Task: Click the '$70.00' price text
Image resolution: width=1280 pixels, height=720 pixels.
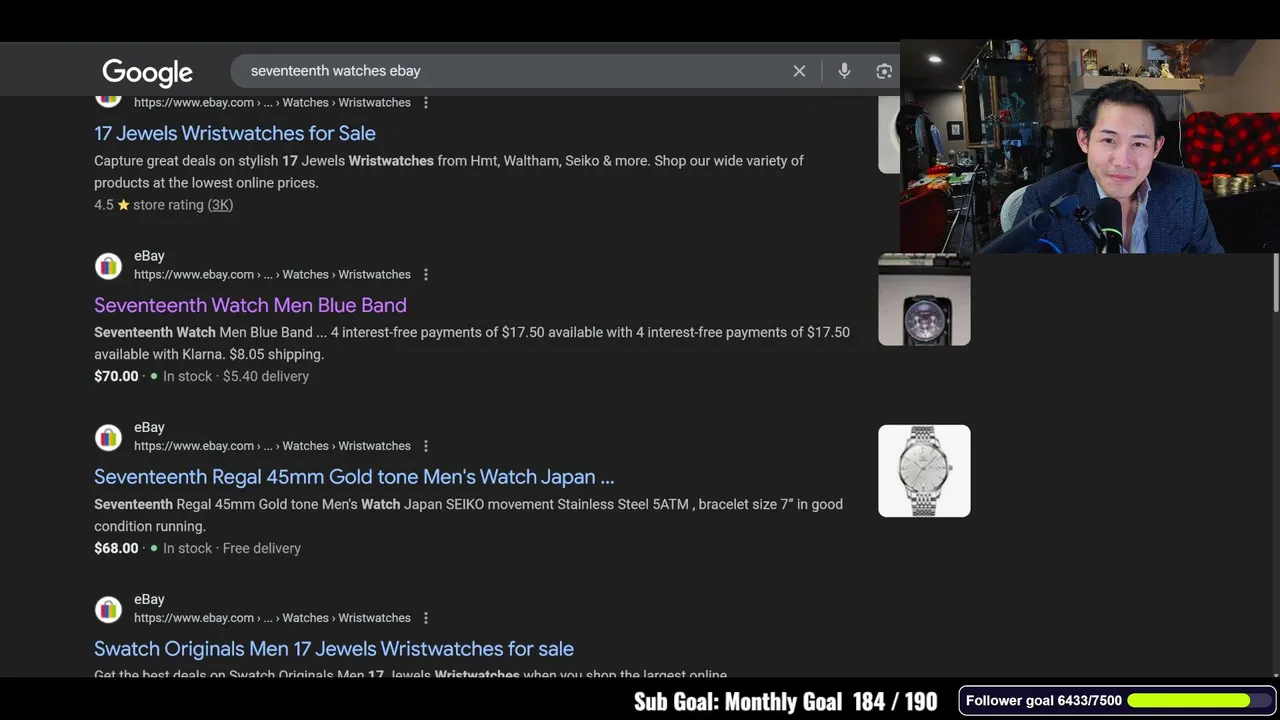Action: [x=116, y=377]
